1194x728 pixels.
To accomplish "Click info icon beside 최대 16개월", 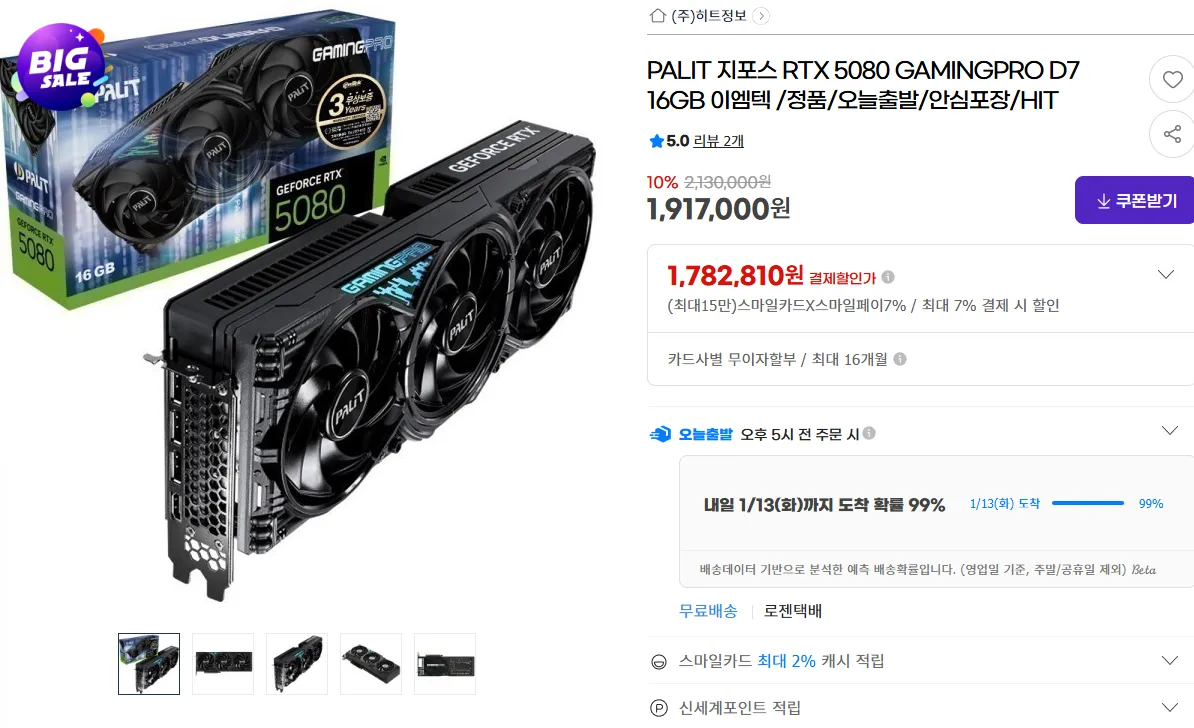I will [900, 359].
